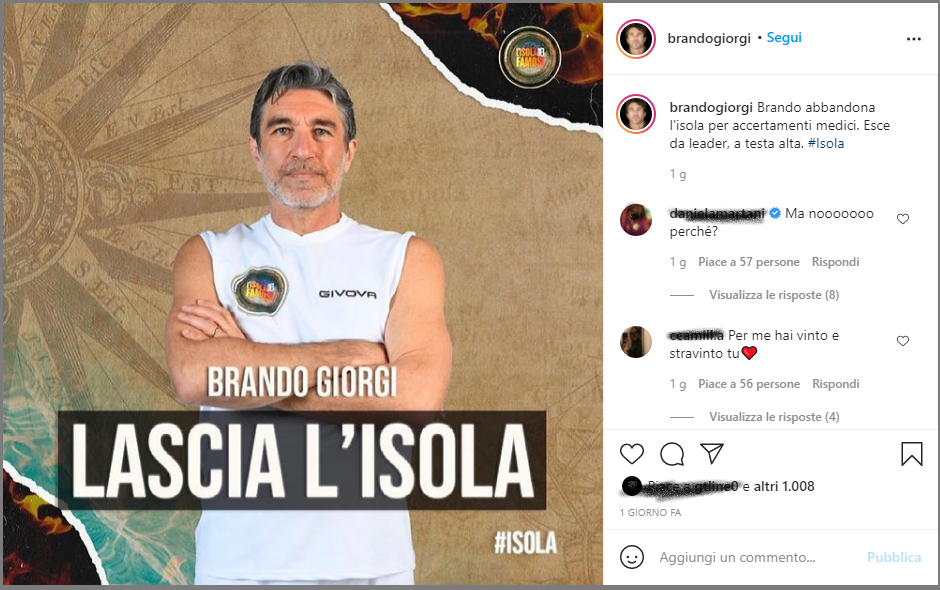The height and width of the screenshot is (590, 940).
Task: Open the #Isola hashtag link
Action: click(x=825, y=143)
